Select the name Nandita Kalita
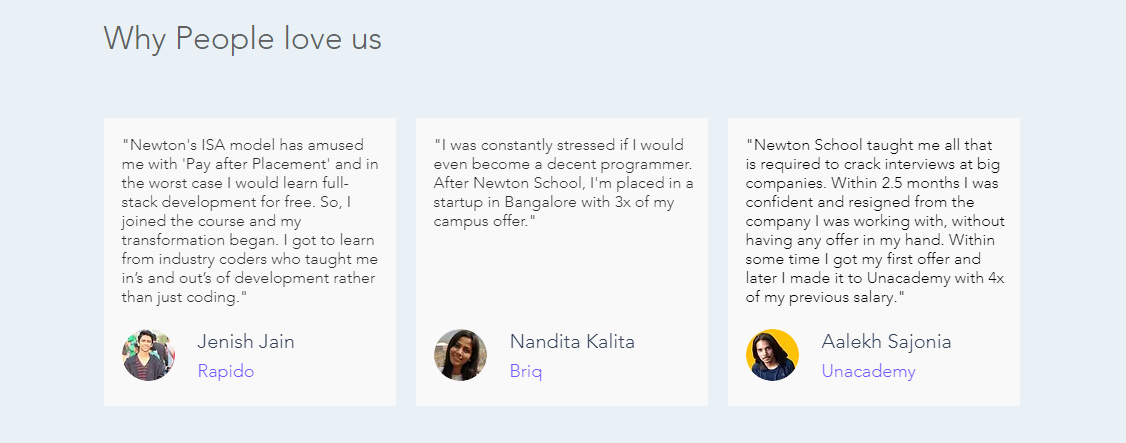Viewport: 1126px width, 443px height. pos(572,342)
